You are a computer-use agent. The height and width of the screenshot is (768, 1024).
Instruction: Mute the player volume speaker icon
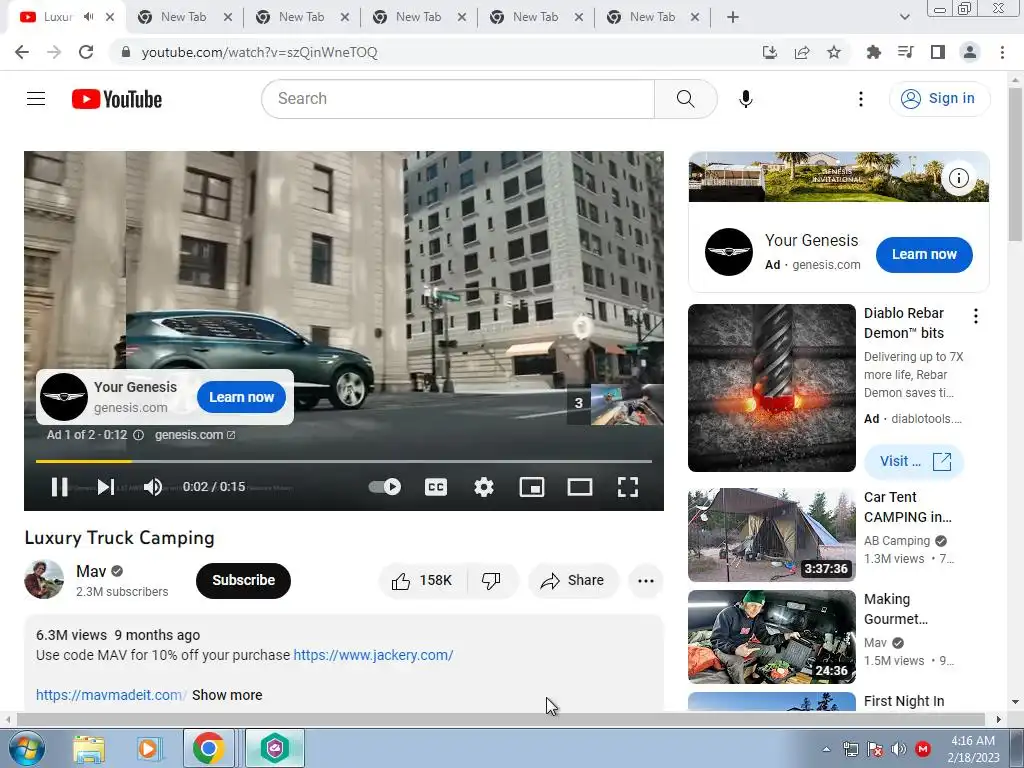click(x=153, y=487)
